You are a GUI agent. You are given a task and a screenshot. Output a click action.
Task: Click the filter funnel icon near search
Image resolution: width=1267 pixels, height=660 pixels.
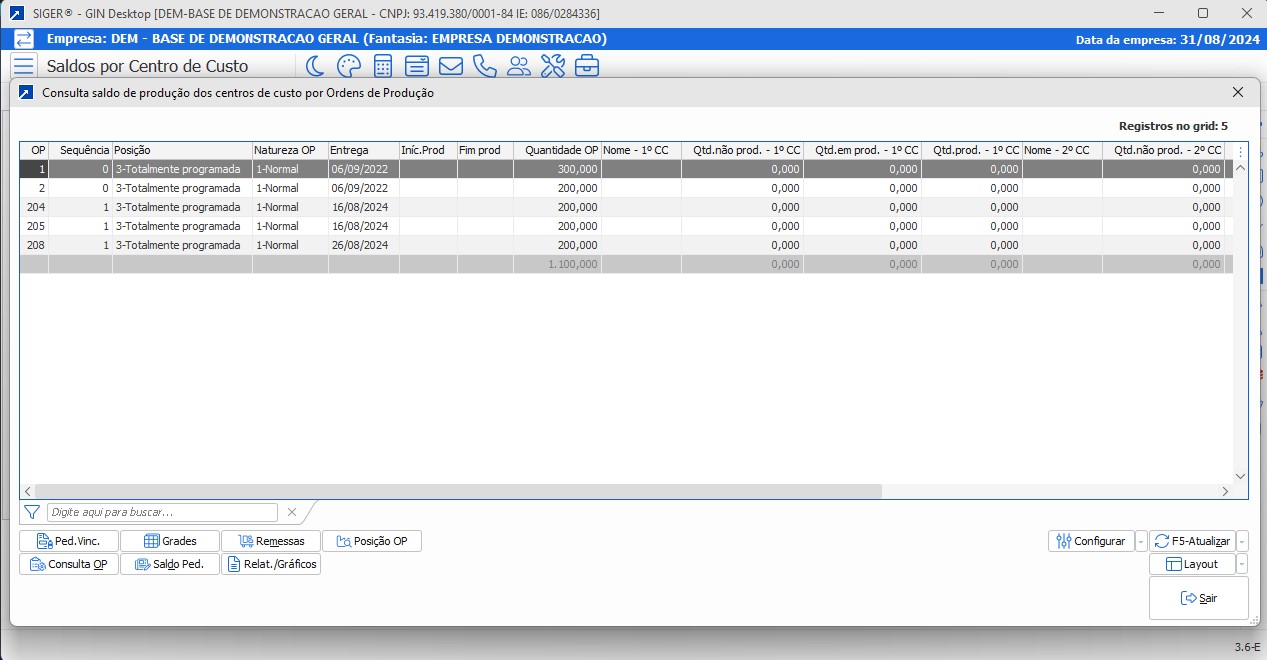coord(31,511)
